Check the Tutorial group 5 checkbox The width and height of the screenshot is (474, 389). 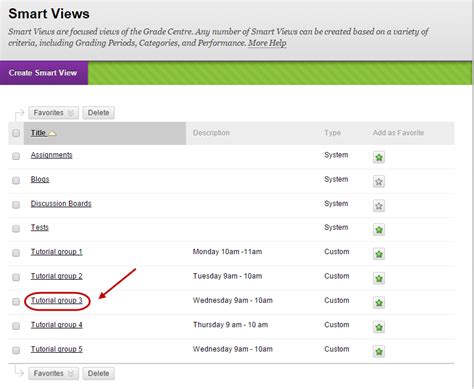coord(16,350)
